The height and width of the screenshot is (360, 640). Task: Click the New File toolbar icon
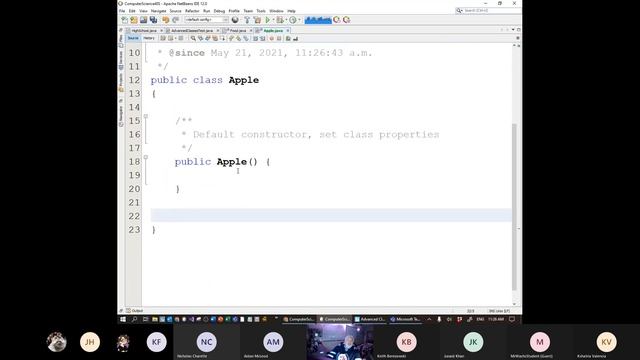pyautogui.click(x=125, y=20)
